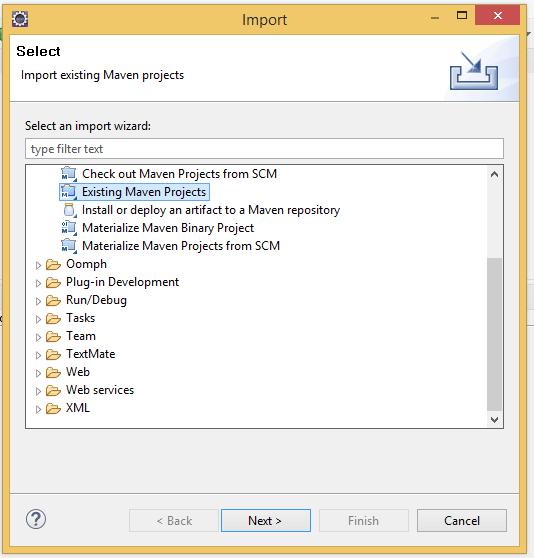Cancel the Import dialog
The image size is (534, 558).
click(462, 521)
